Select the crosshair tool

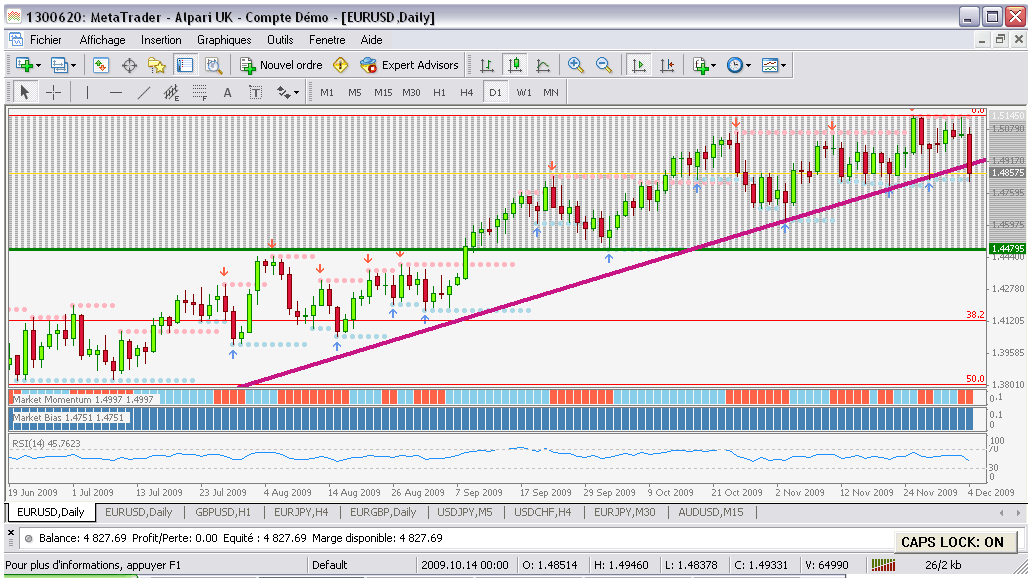[x=53, y=93]
